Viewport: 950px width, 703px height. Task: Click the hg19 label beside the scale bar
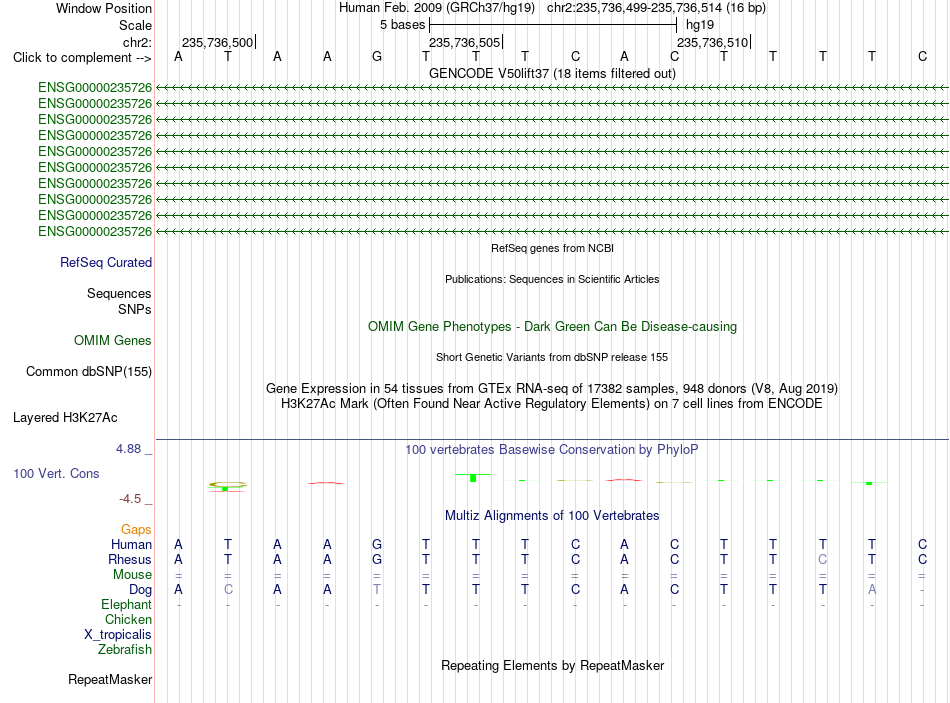click(x=700, y=25)
